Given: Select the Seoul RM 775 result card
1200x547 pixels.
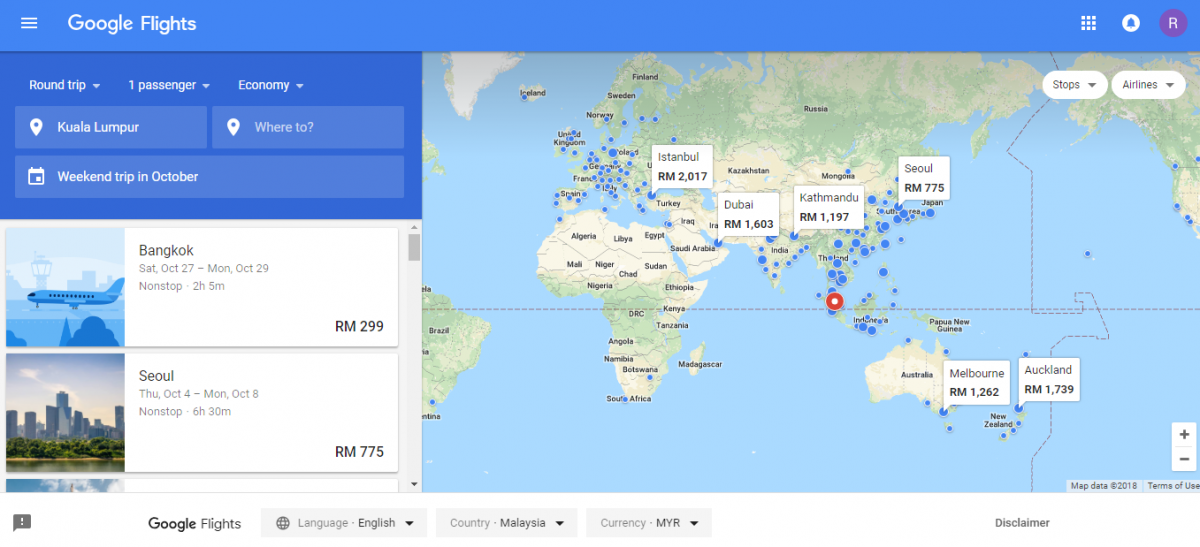Looking at the screenshot, I should 202,412.
